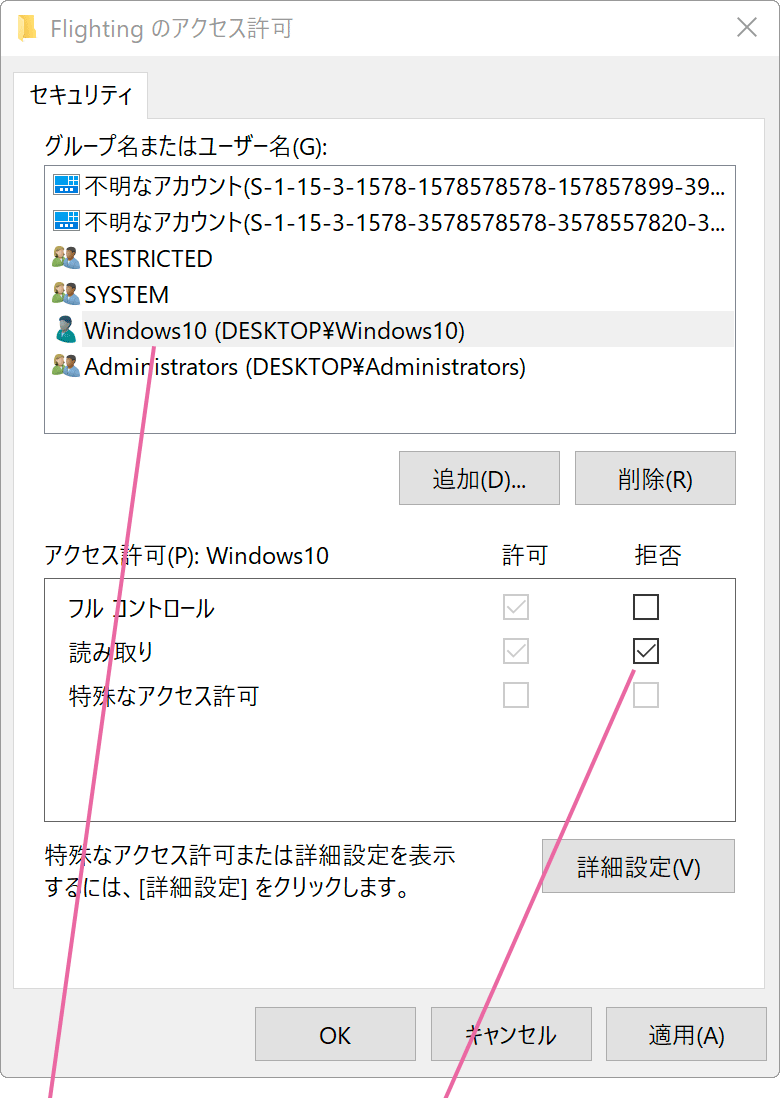Image resolution: width=780 pixels, height=1098 pixels.
Task: Open 詳細設定(V) advanced settings
Action: tap(638, 866)
